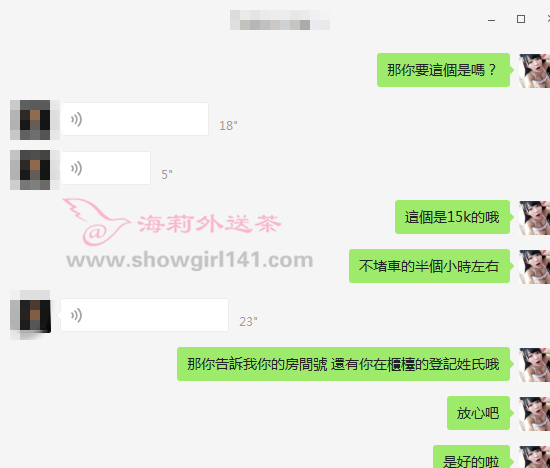Open the sender avatar beside the 18" voice message
The image size is (550, 468).
[35, 120]
